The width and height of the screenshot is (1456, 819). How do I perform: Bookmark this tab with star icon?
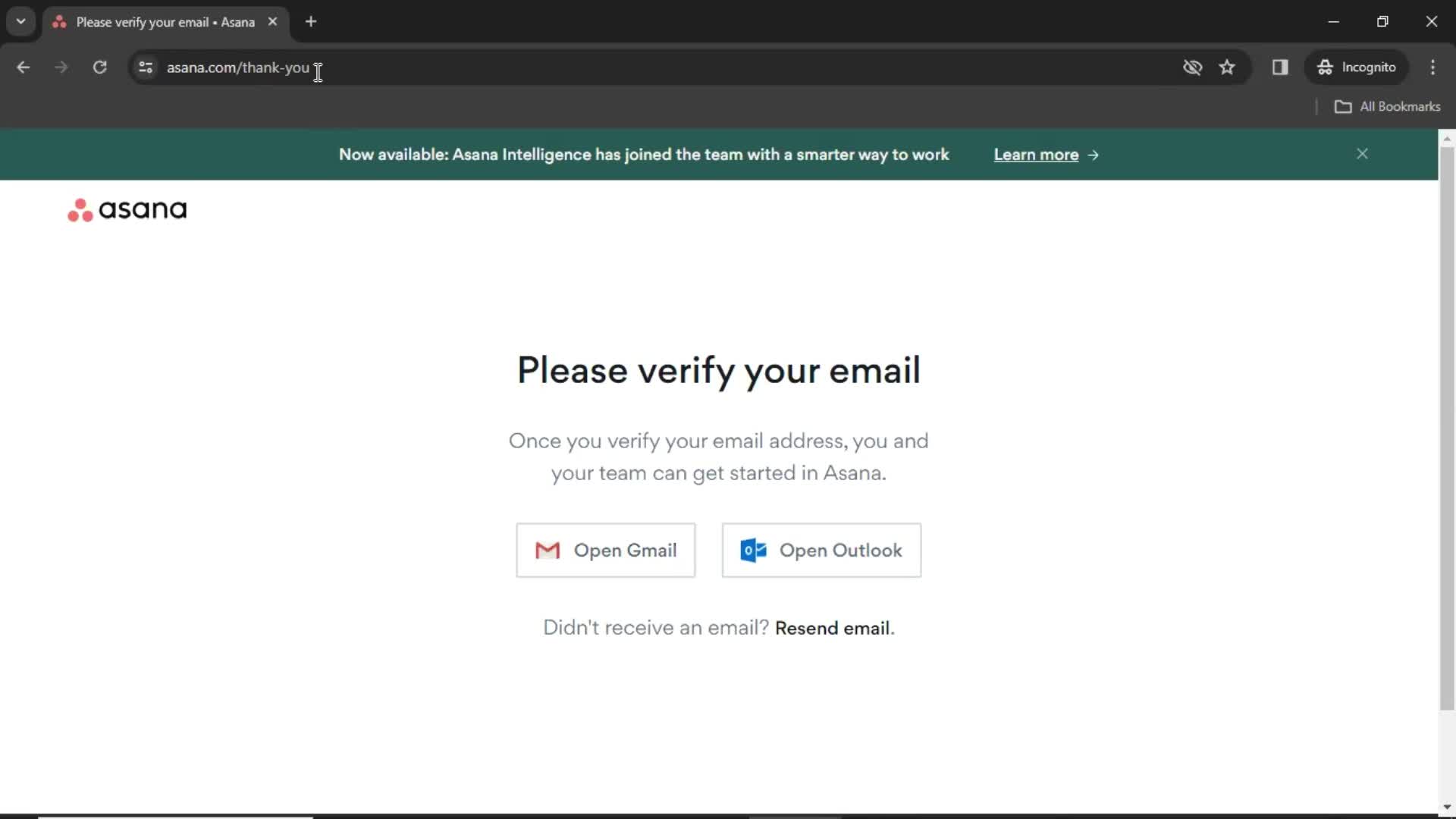pos(1227,67)
